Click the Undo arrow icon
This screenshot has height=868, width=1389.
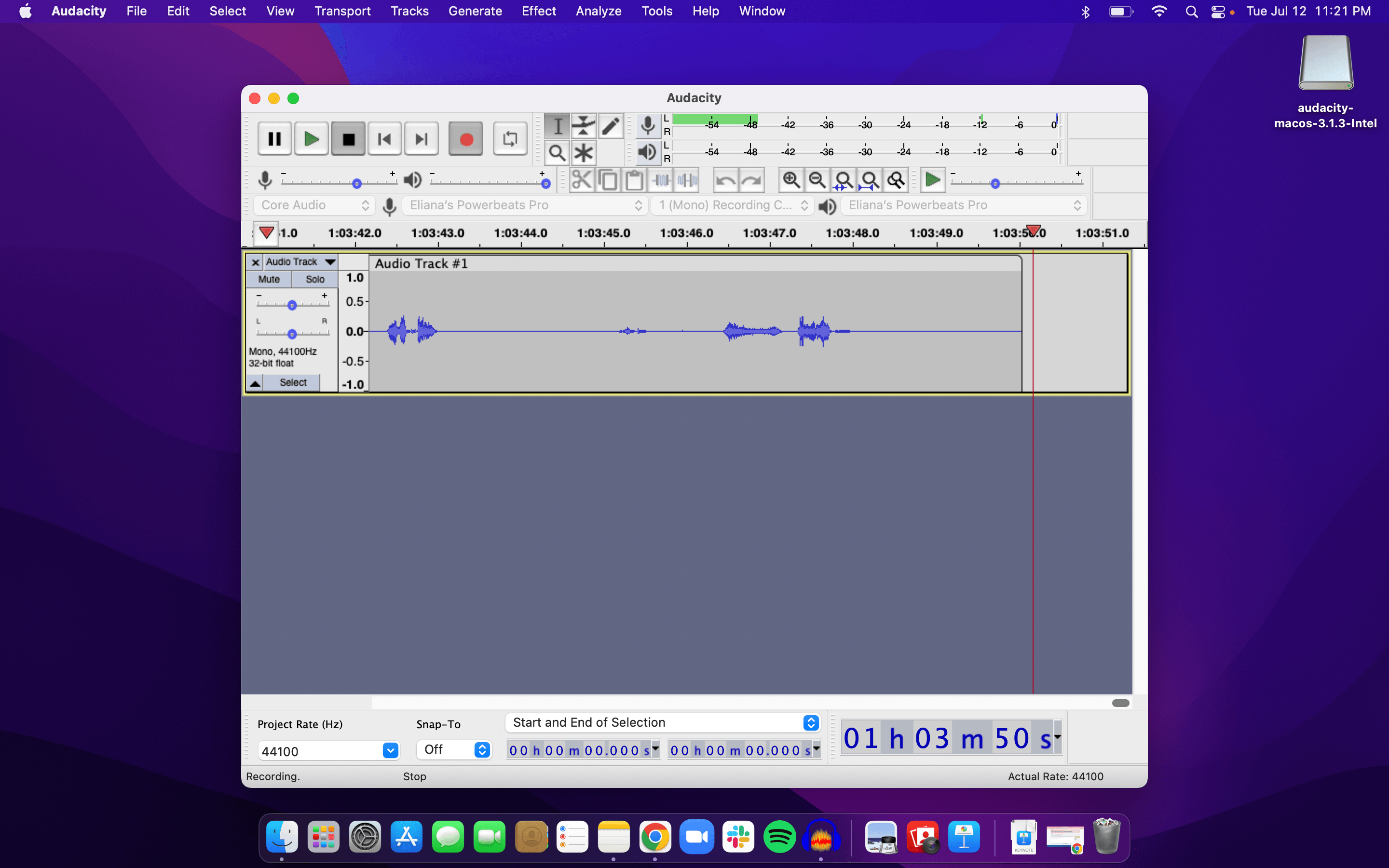(x=725, y=180)
